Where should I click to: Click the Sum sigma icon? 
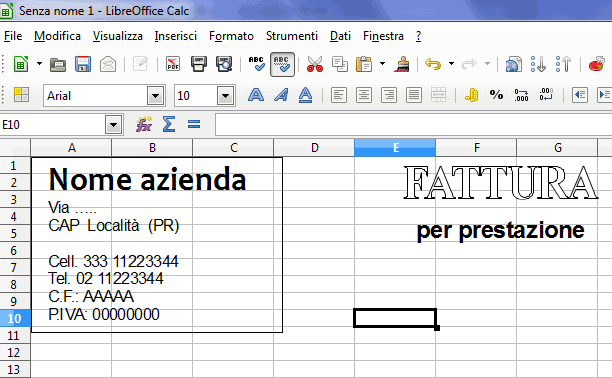[169, 124]
